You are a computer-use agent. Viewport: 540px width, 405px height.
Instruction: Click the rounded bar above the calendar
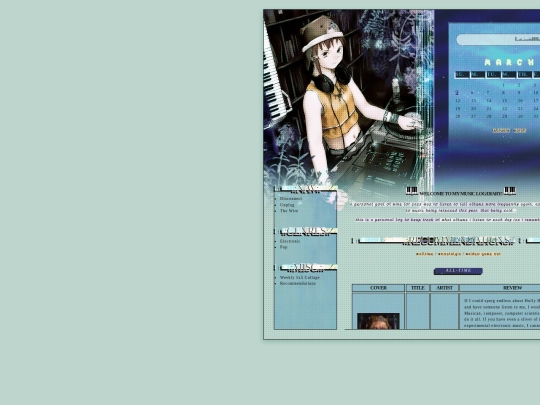498,40
